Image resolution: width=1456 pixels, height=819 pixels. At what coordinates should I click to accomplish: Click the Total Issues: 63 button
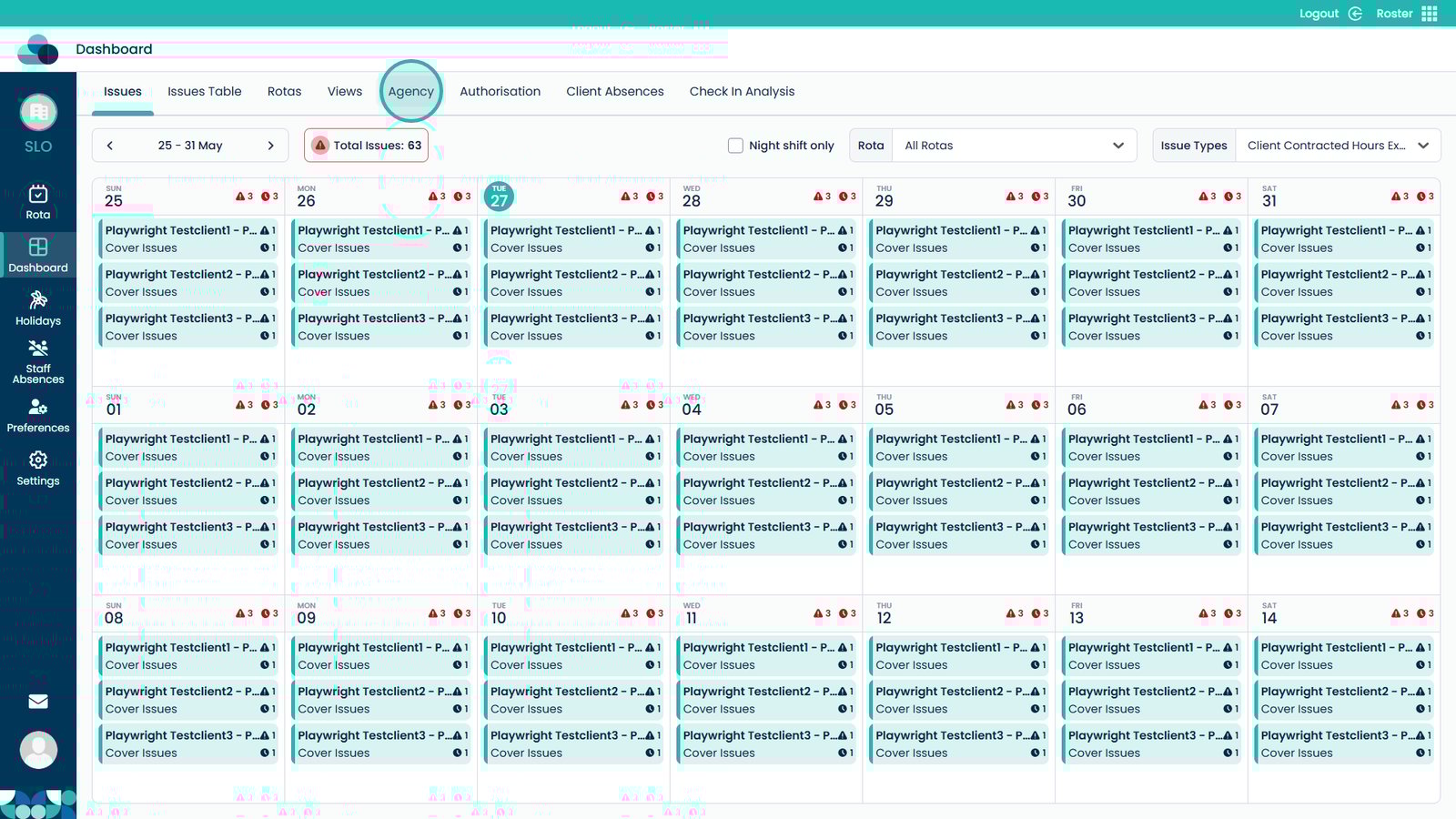[x=367, y=146]
